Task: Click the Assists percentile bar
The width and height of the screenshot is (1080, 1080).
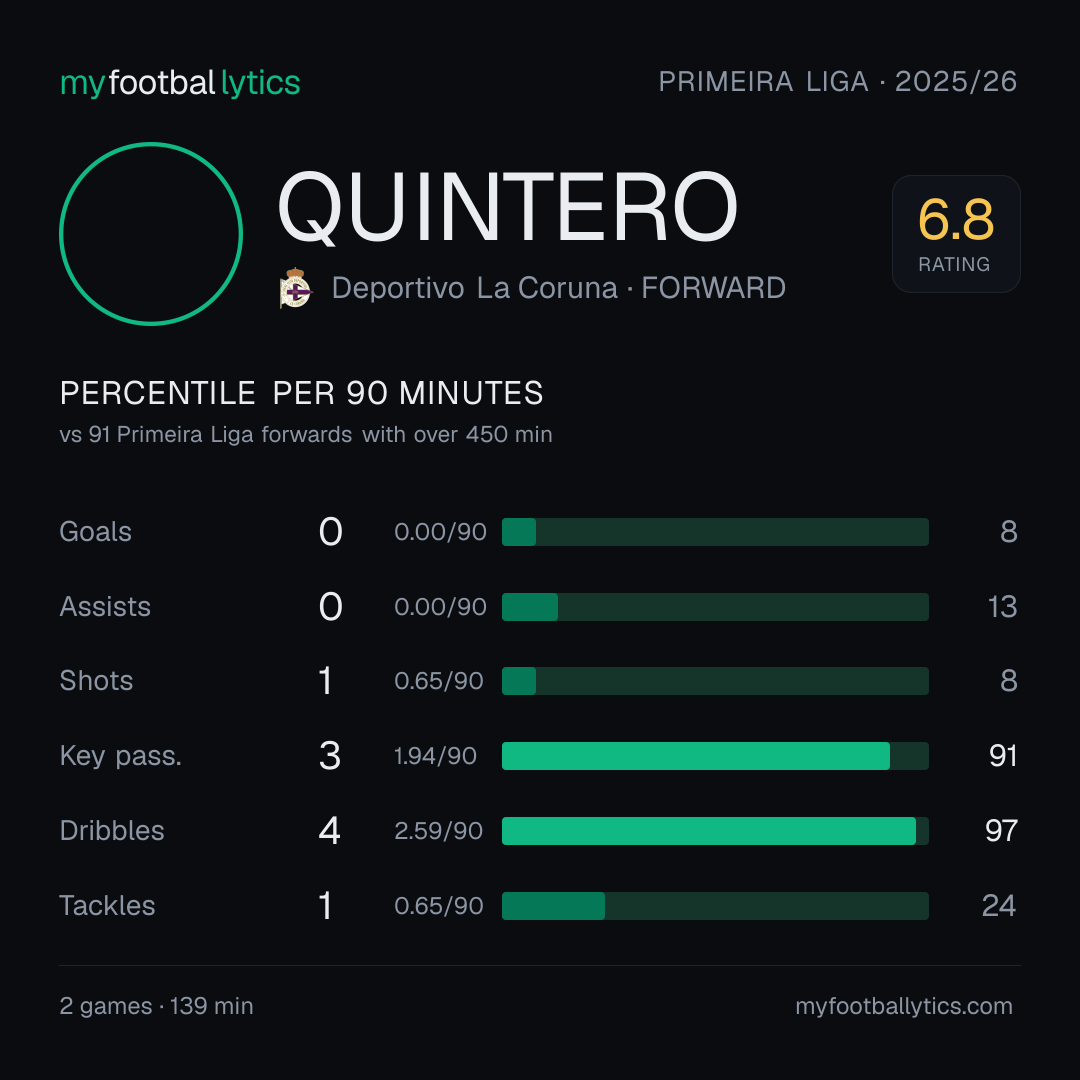Action: (x=715, y=607)
